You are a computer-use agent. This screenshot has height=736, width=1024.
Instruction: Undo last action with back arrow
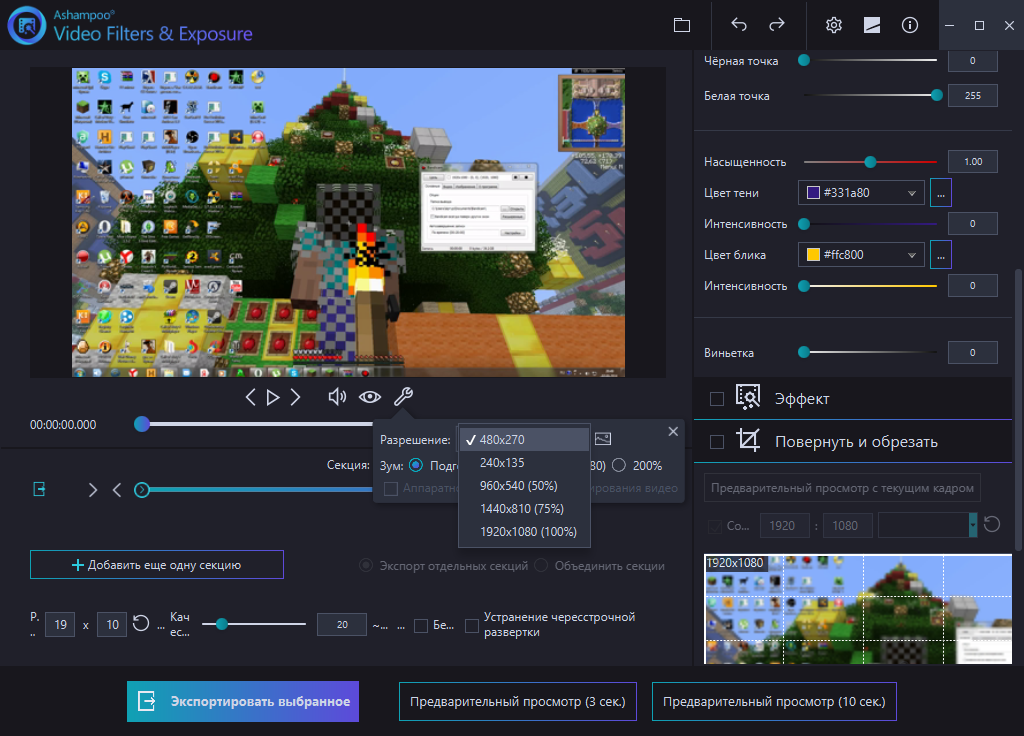tap(739, 25)
